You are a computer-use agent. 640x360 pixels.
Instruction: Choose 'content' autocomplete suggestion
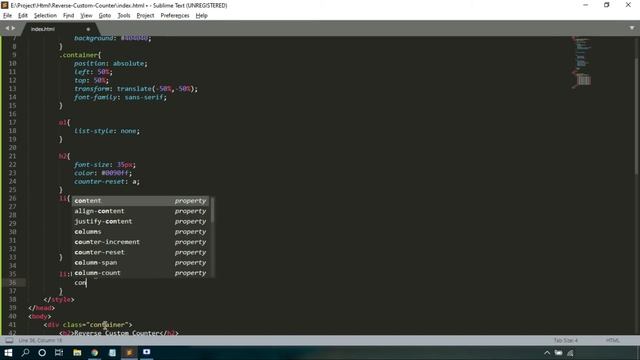coord(140,201)
